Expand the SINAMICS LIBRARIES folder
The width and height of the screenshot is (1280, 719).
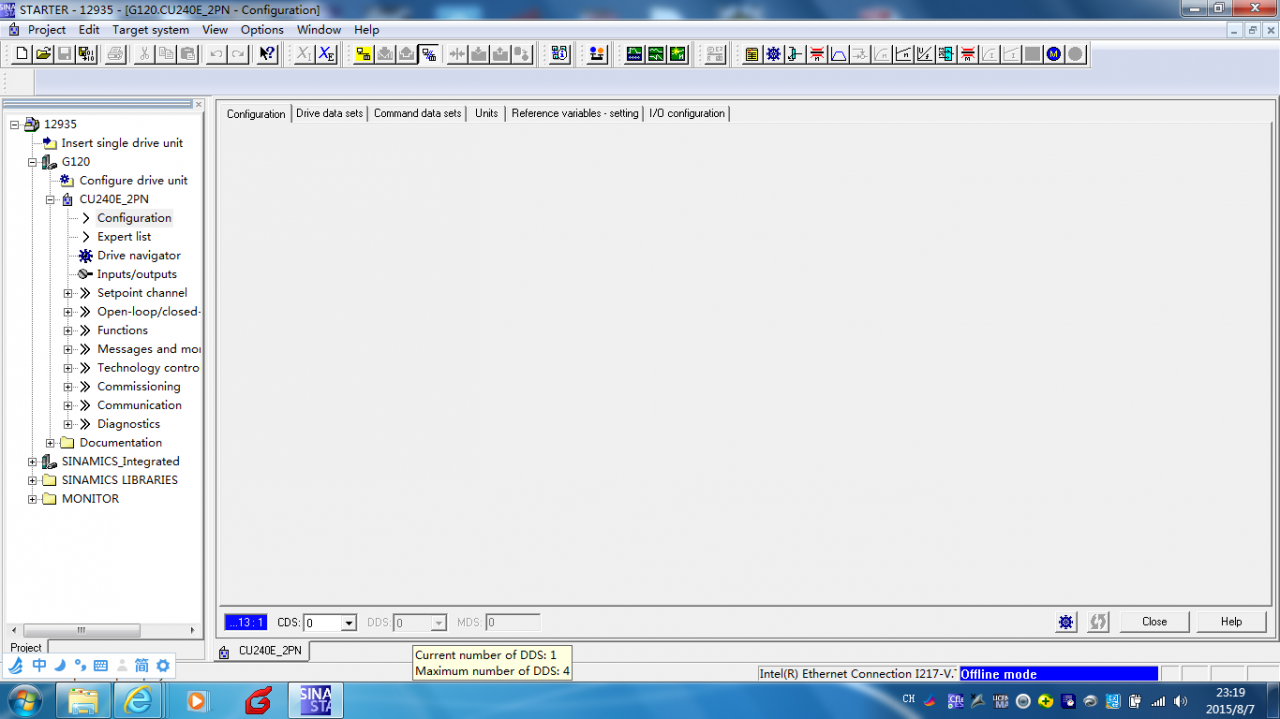pyautogui.click(x=33, y=480)
